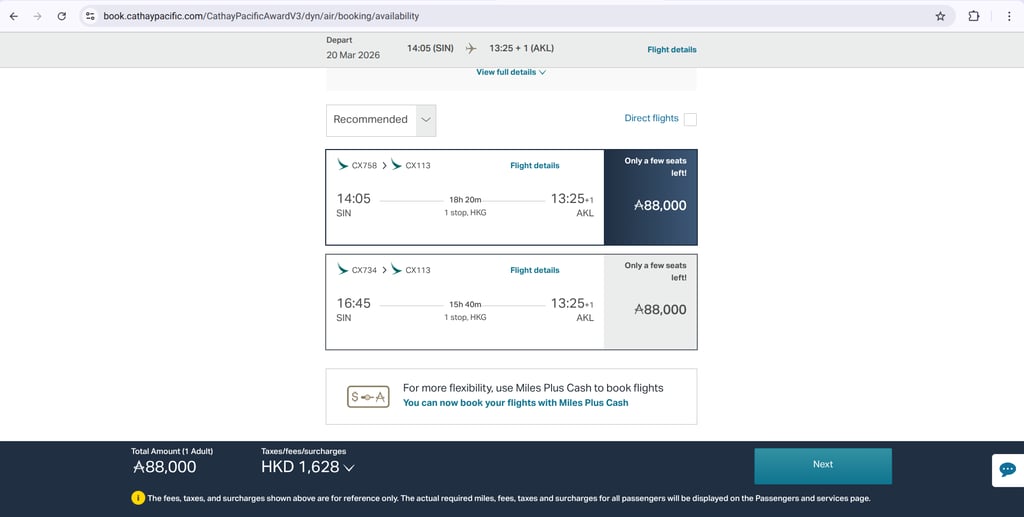The height and width of the screenshot is (517, 1024).
Task: Tick the Direct flights checkbox
Action: pyautogui.click(x=690, y=119)
